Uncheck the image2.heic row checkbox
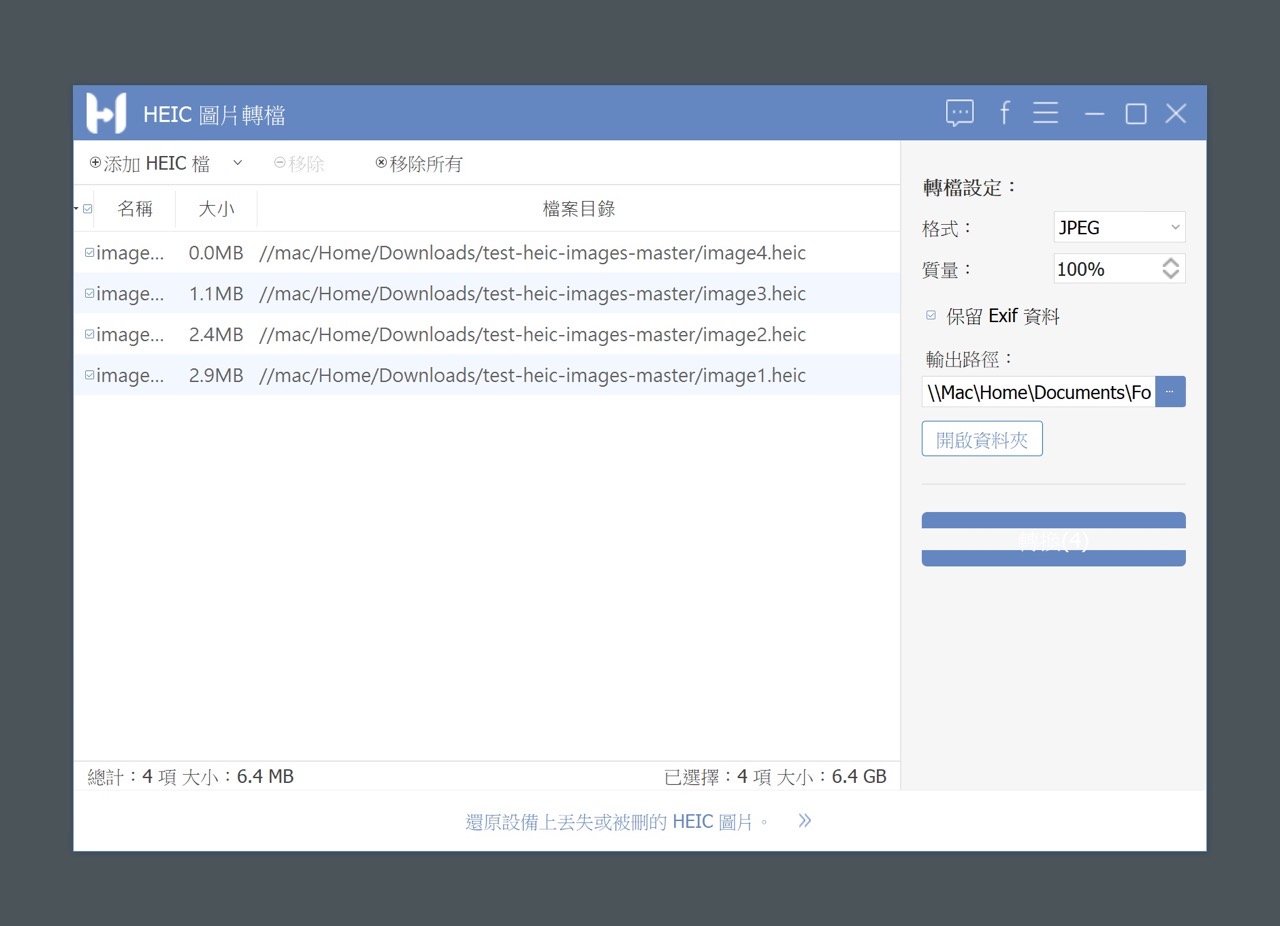The height and width of the screenshot is (926, 1280). coord(90,334)
